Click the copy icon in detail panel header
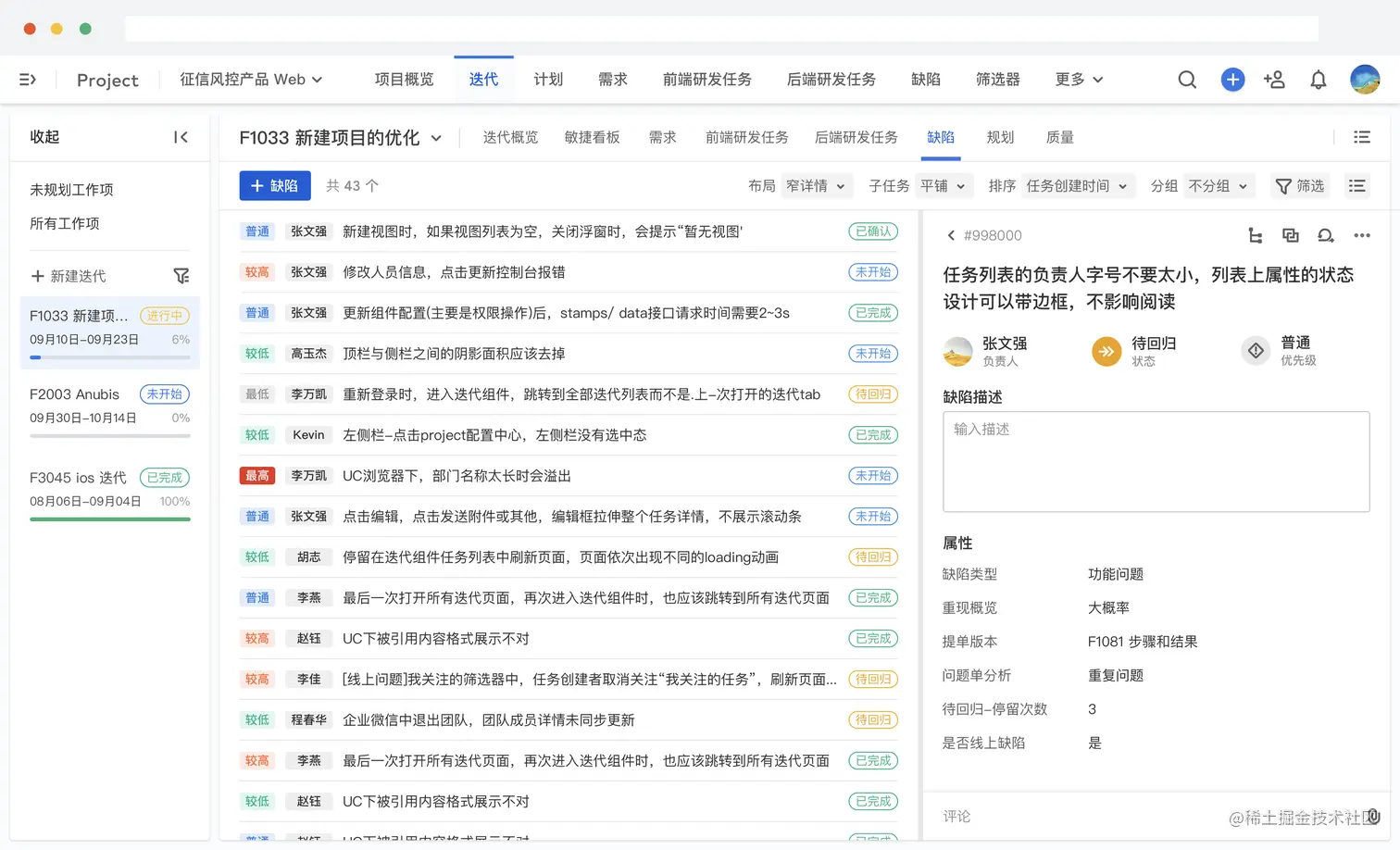Image resolution: width=1400 pixels, height=850 pixels. tap(1291, 235)
